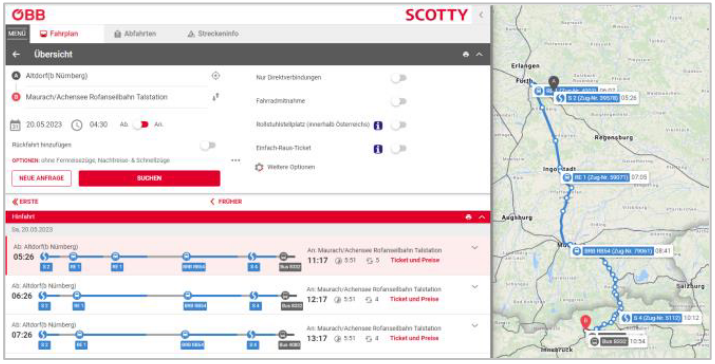Click the back arrow beside Übersicht

(16, 54)
